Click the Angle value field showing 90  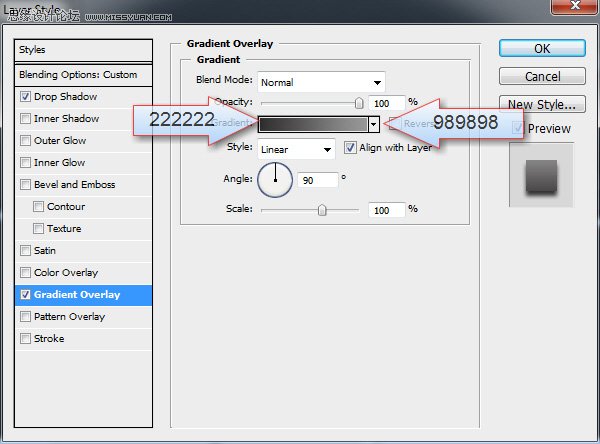318,180
